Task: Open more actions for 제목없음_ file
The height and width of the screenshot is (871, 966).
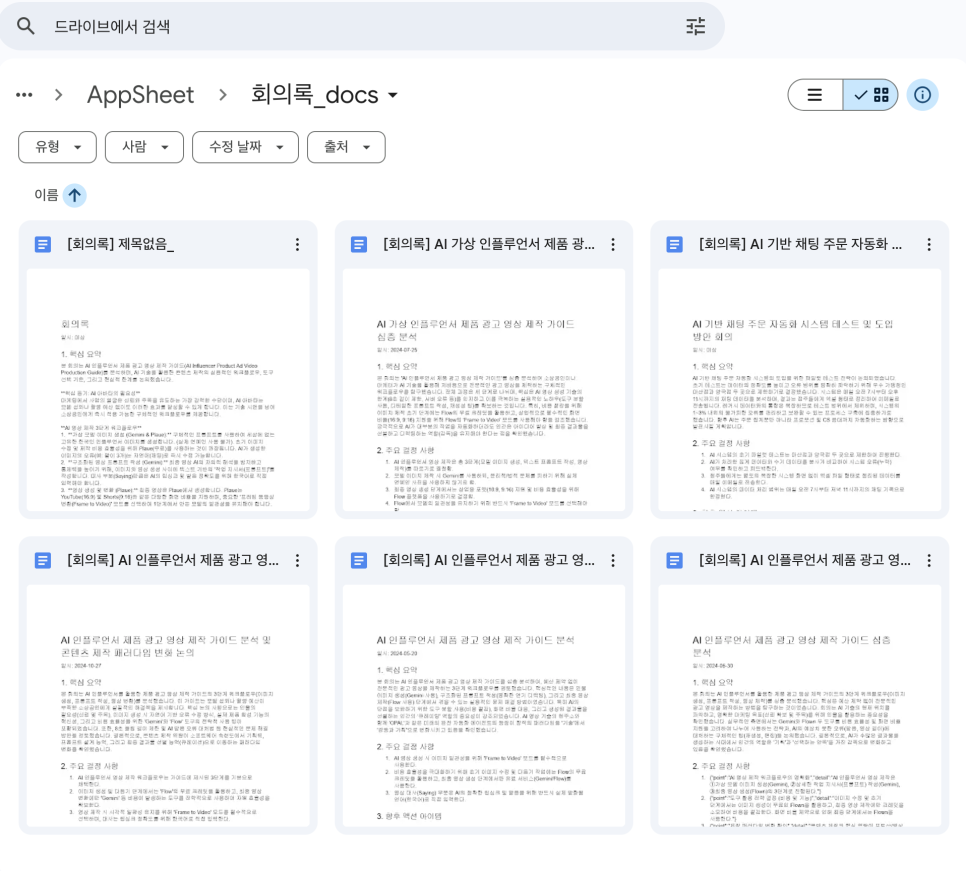Action: 298,245
